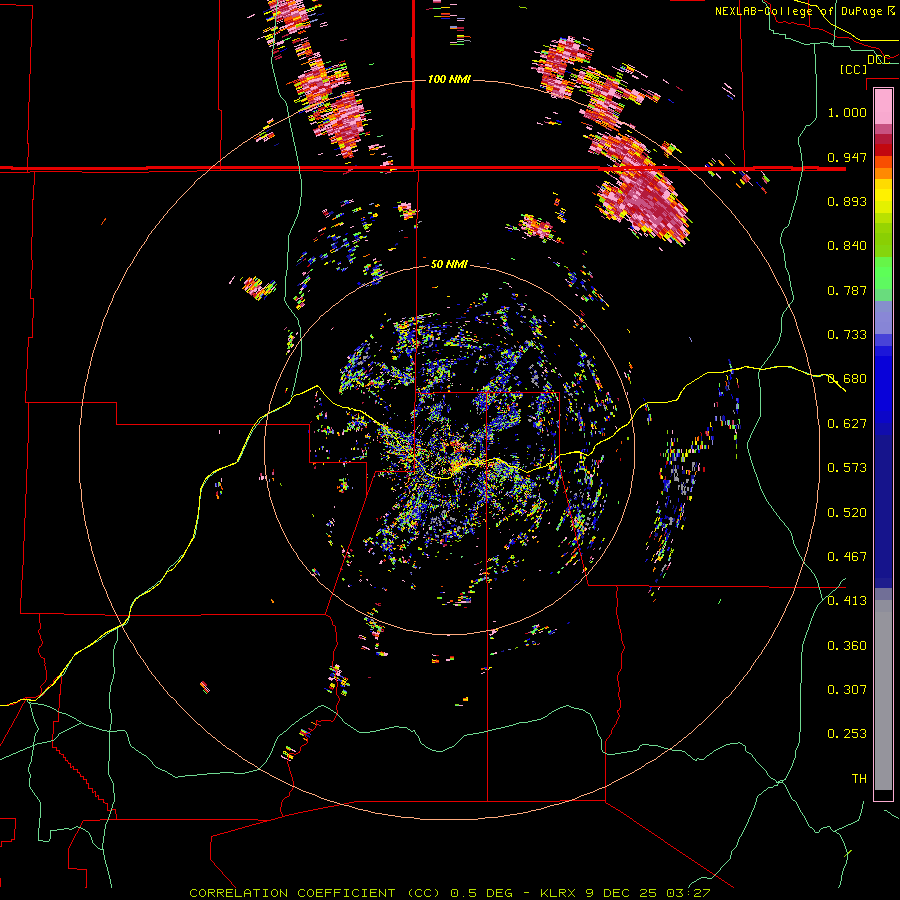The image size is (900, 900).
Task: Click the 0.573 legend value
Action: (x=847, y=468)
